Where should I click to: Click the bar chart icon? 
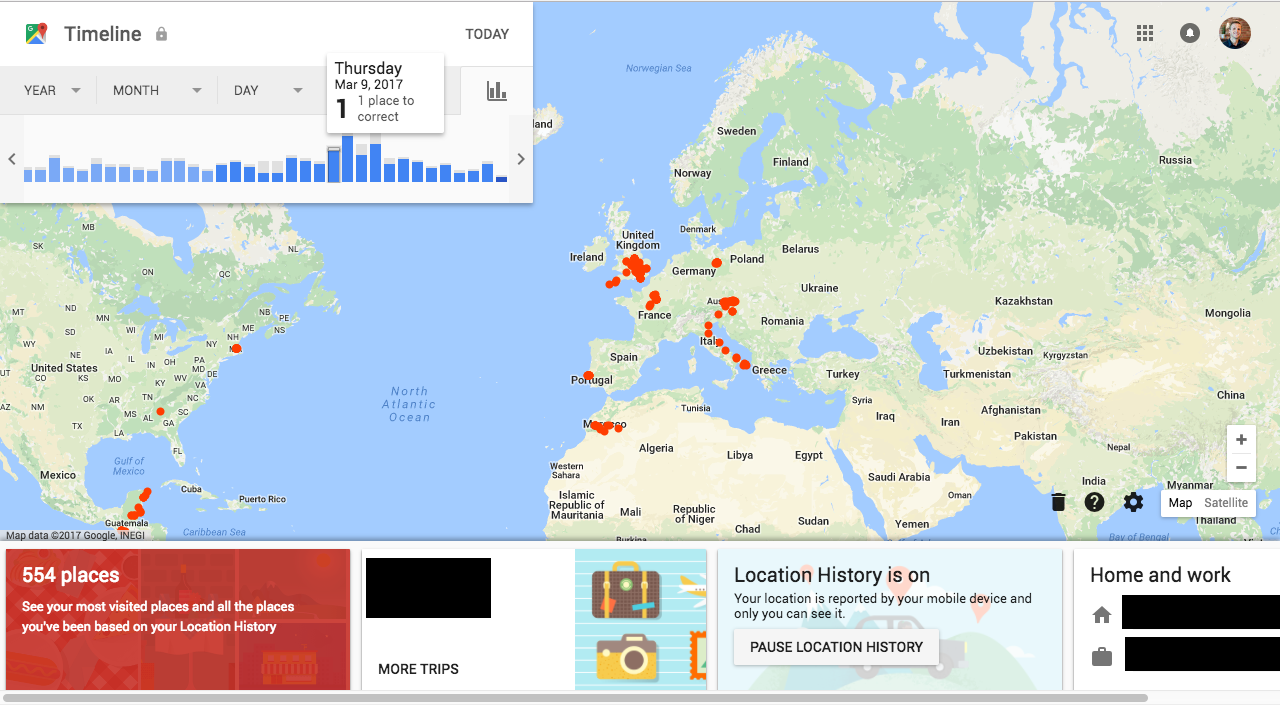point(497,91)
